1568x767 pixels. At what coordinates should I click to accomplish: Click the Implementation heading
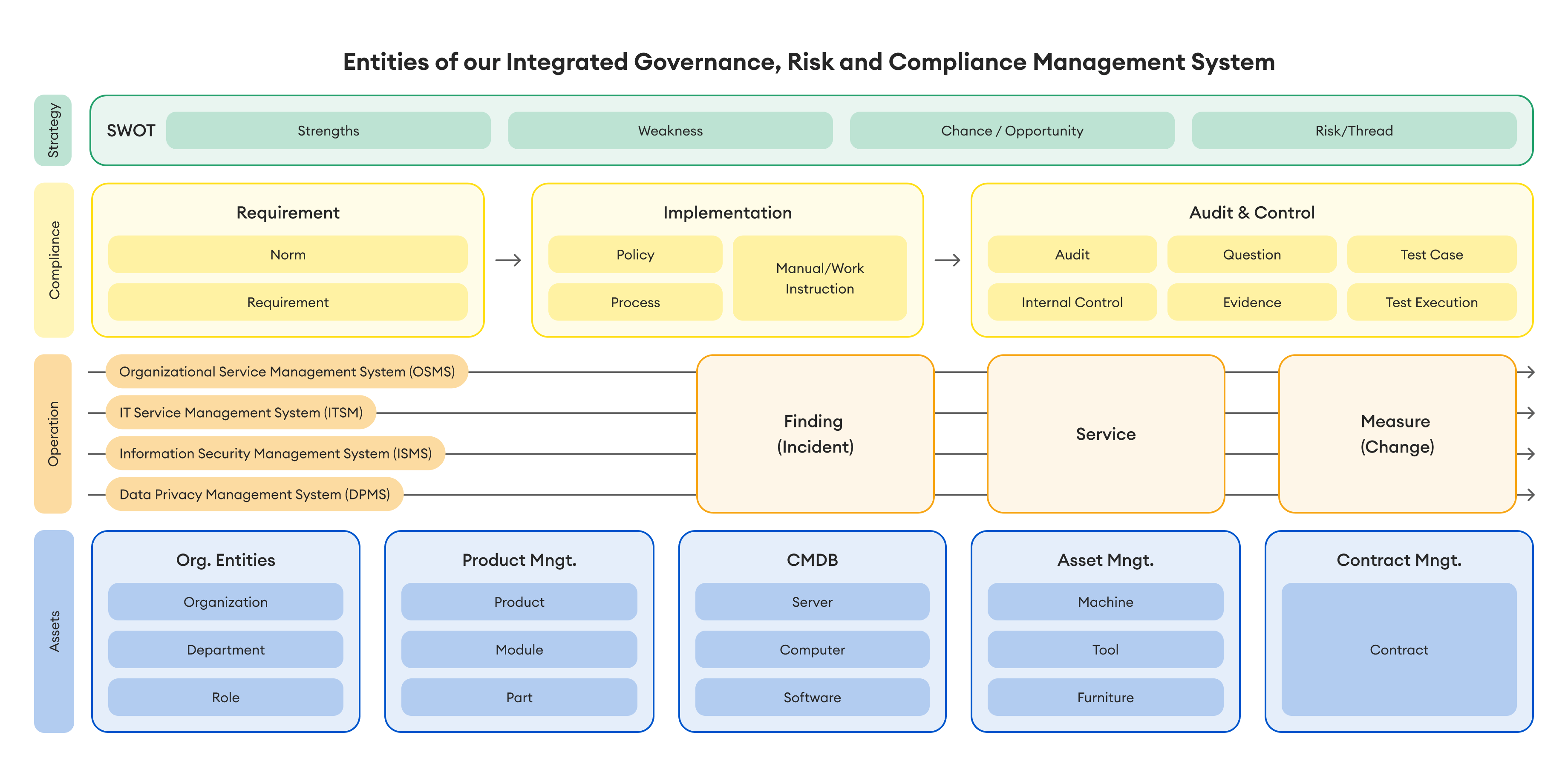coord(727,213)
